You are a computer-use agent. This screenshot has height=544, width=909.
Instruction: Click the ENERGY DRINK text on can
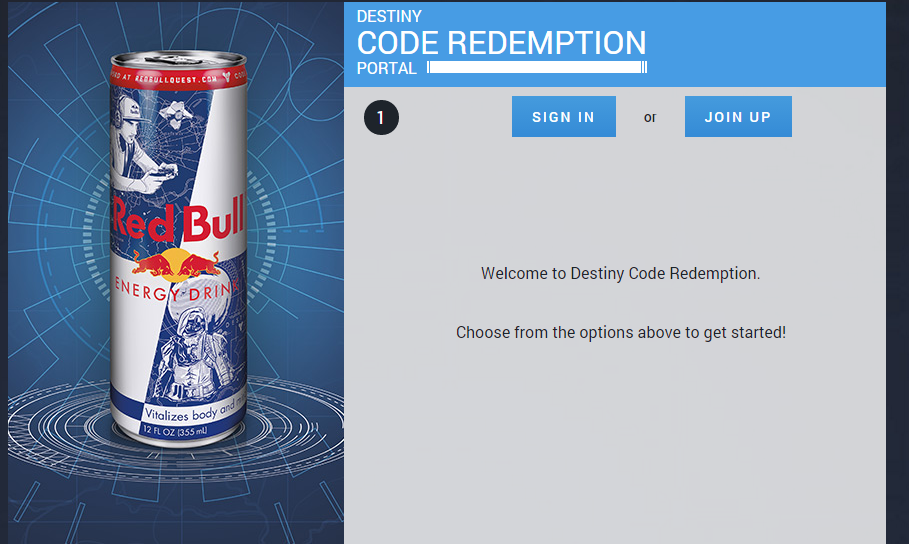pyautogui.click(x=176, y=290)
